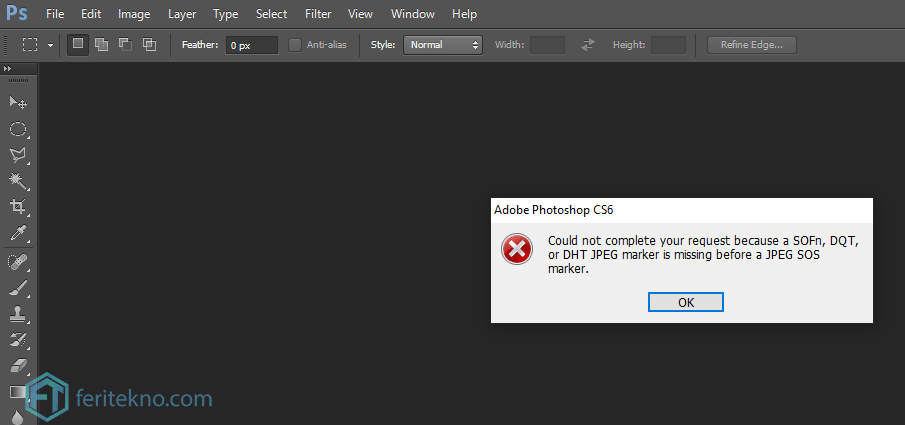Choose New selection mode button

78,44
